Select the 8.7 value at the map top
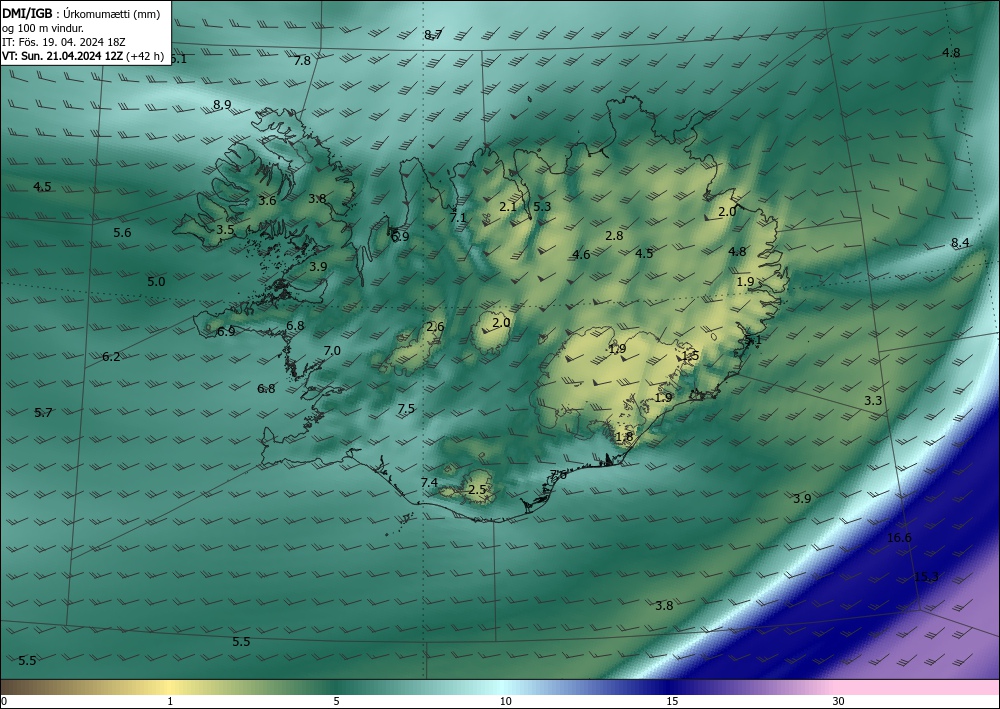 (x=433, y=35)
